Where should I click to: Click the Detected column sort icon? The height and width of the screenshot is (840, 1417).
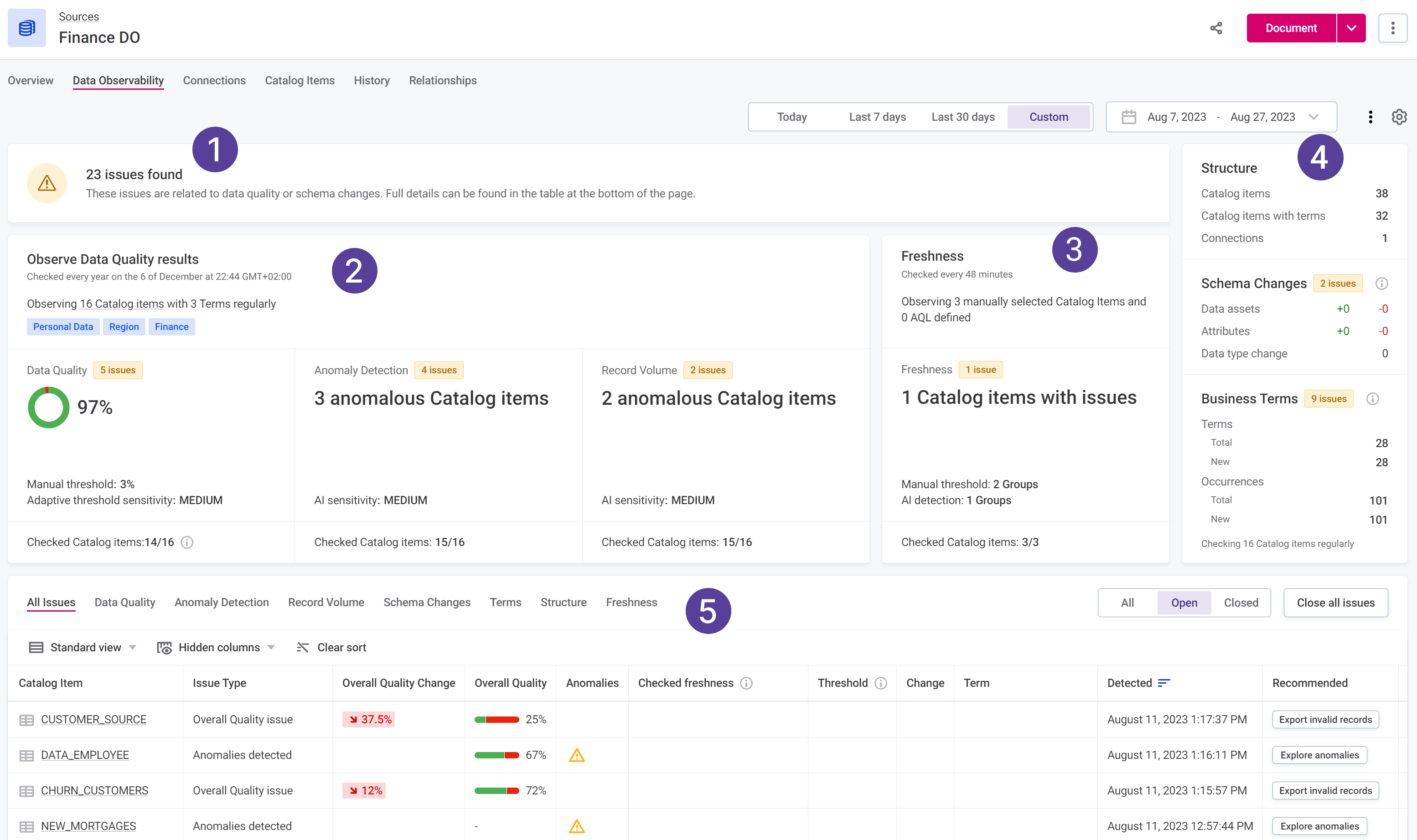(x=1164, y=683)
